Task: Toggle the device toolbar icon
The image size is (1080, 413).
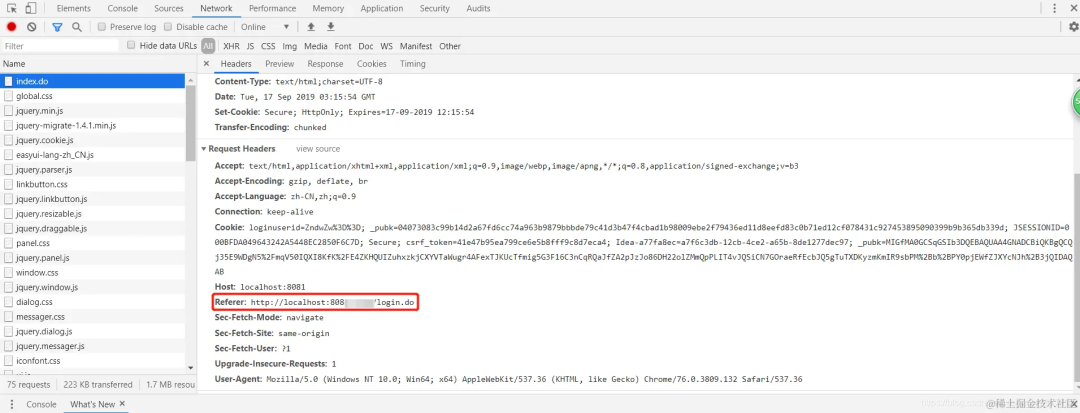Action: (x=30, y=8)
